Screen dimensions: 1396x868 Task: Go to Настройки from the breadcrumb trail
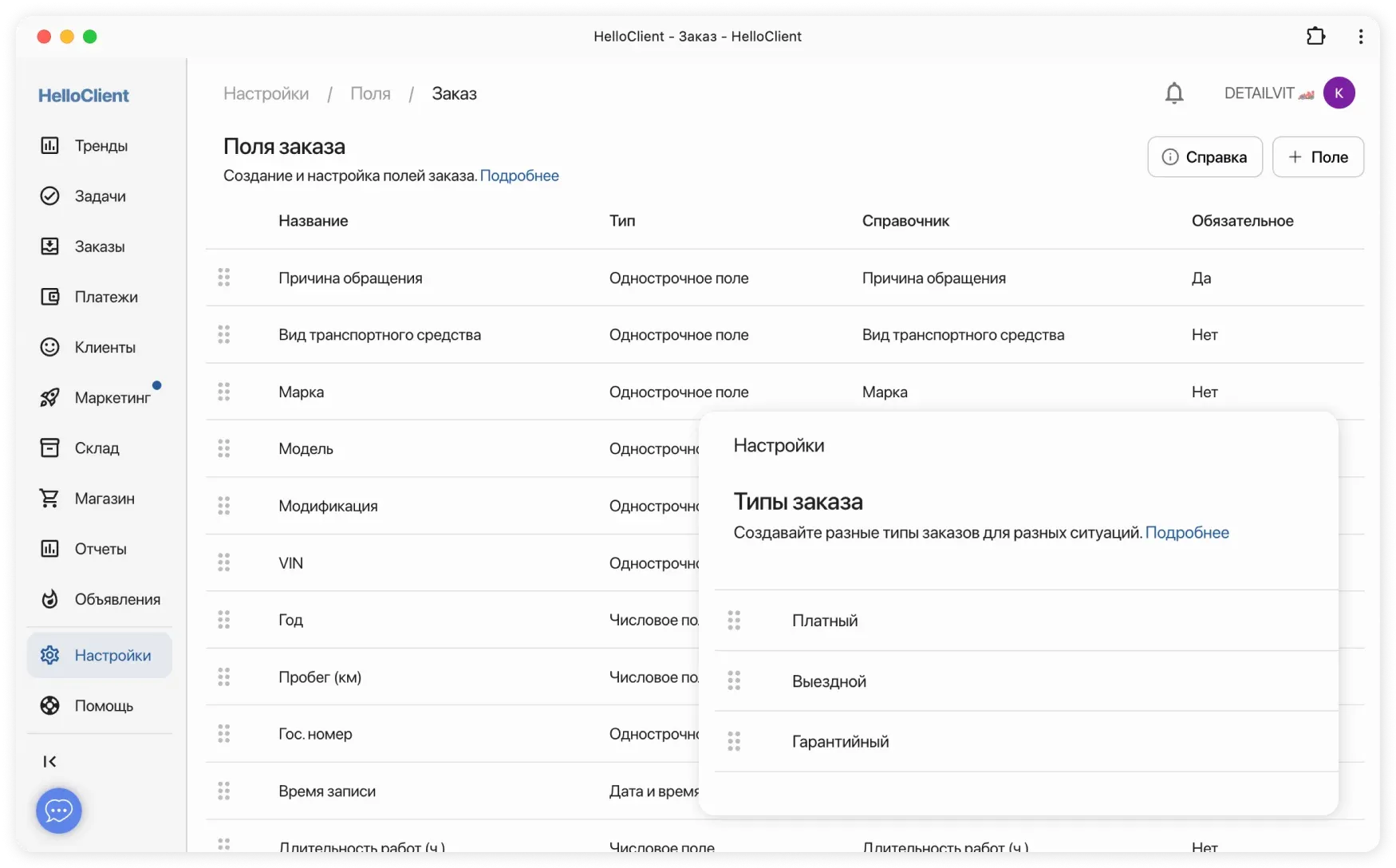point(265,93)
